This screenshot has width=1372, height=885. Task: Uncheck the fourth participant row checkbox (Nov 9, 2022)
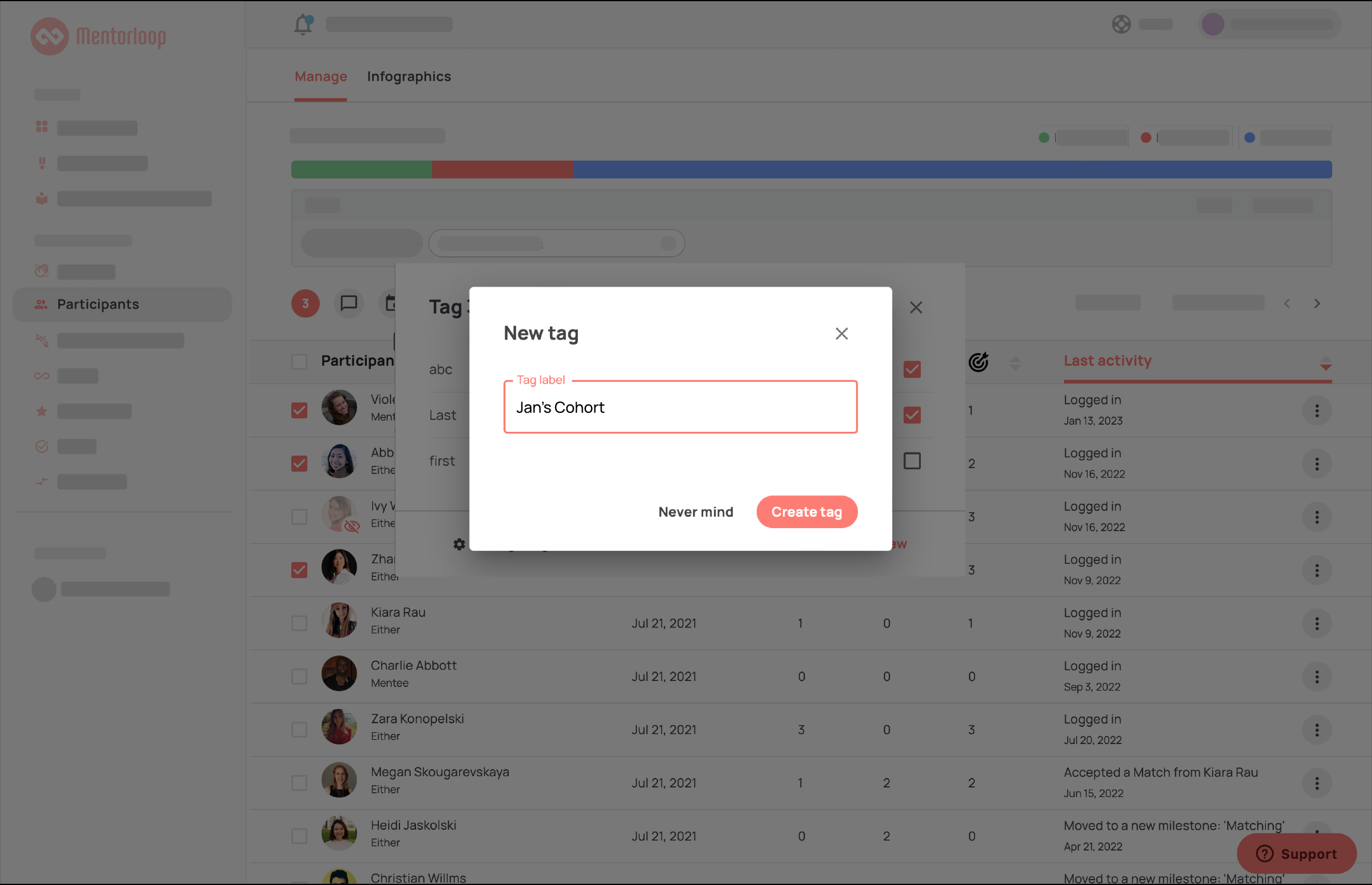[x=300, y=570]
